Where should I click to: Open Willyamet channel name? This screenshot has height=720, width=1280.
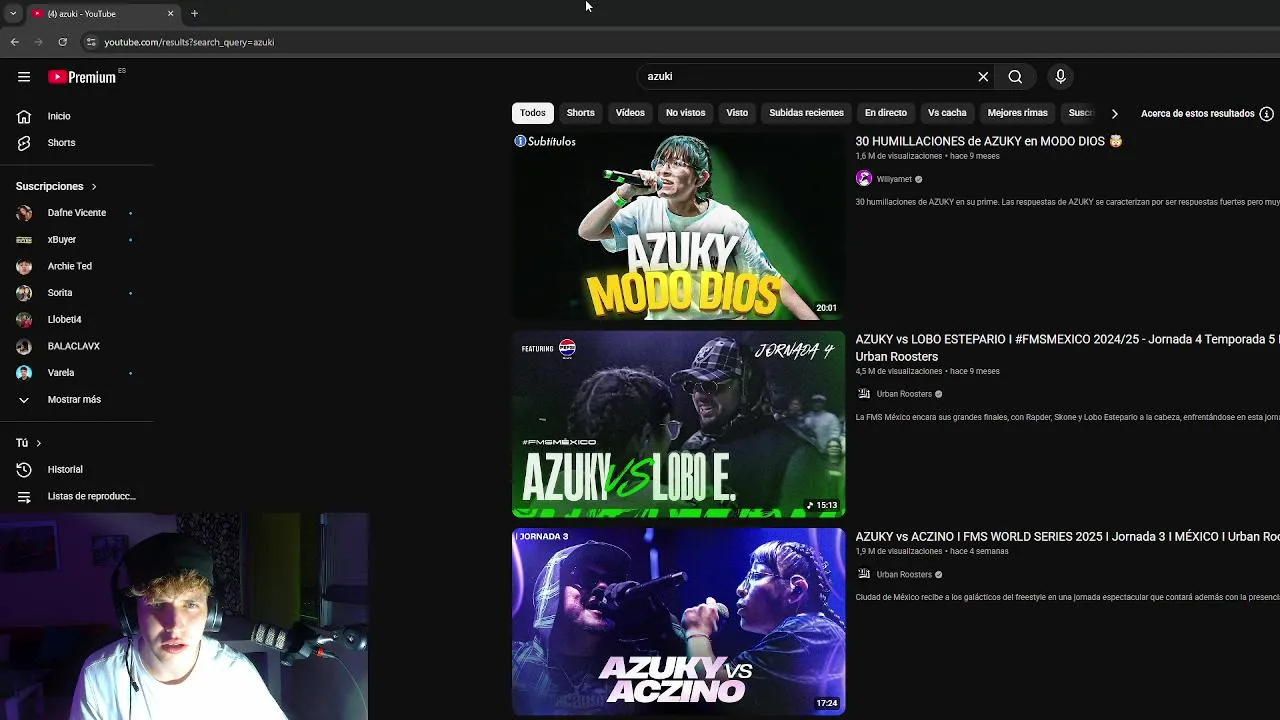coord(894,179)
